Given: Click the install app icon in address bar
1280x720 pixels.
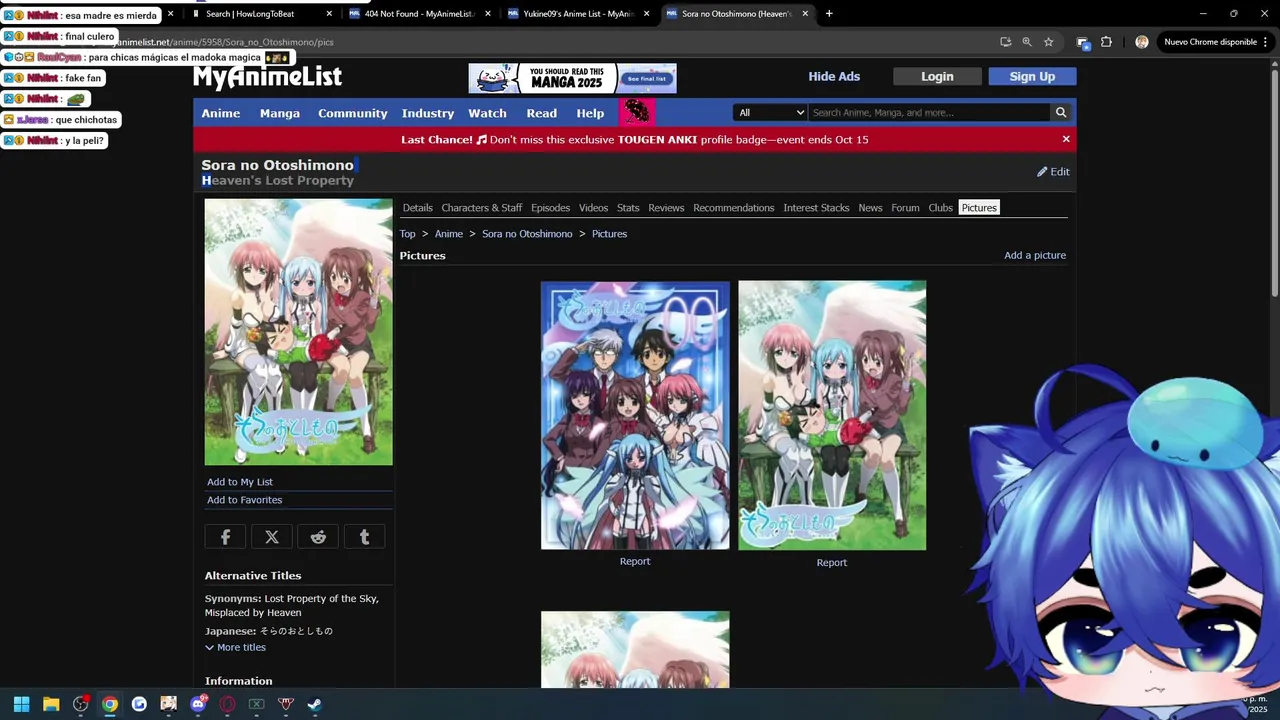Looking at the screenshot, I should pos(1005,42).
